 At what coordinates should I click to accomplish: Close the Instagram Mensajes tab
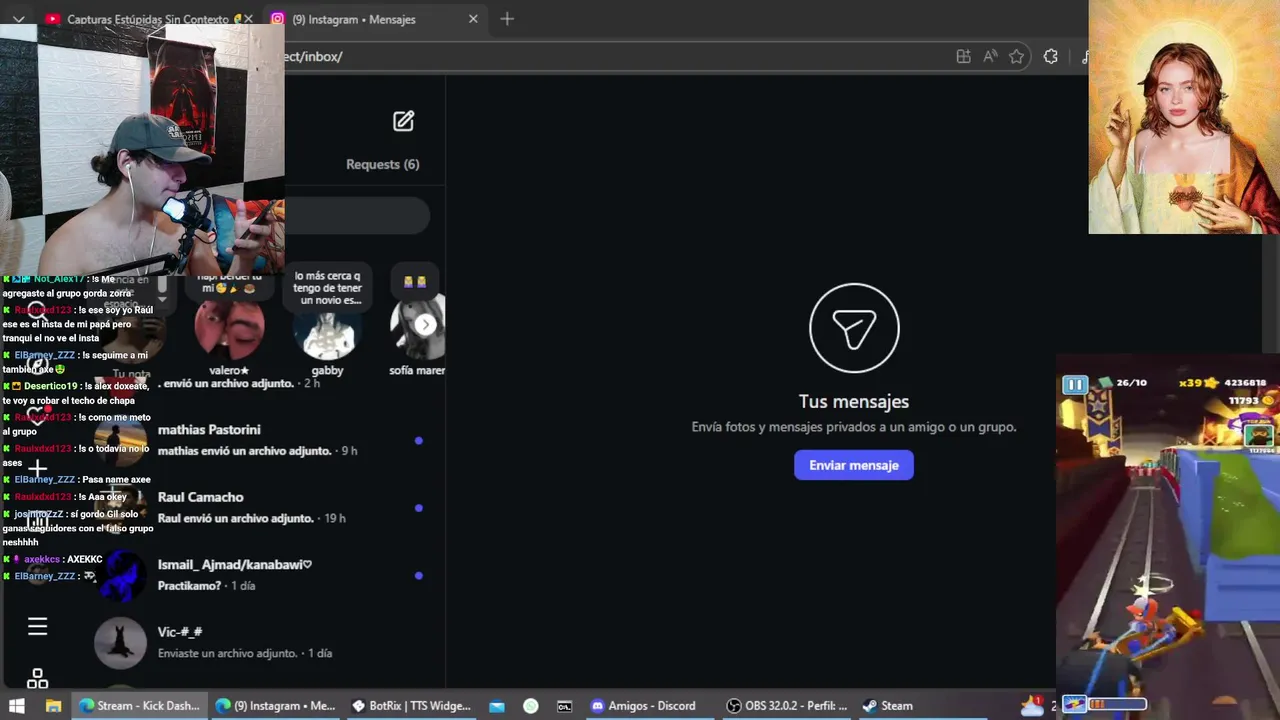point(473,19)
